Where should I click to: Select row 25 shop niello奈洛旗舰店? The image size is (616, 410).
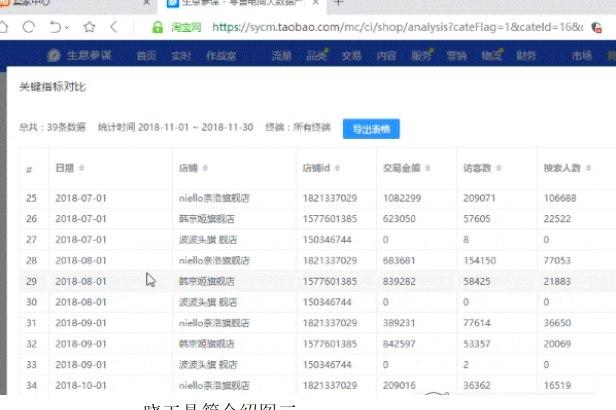pos(214,198)
